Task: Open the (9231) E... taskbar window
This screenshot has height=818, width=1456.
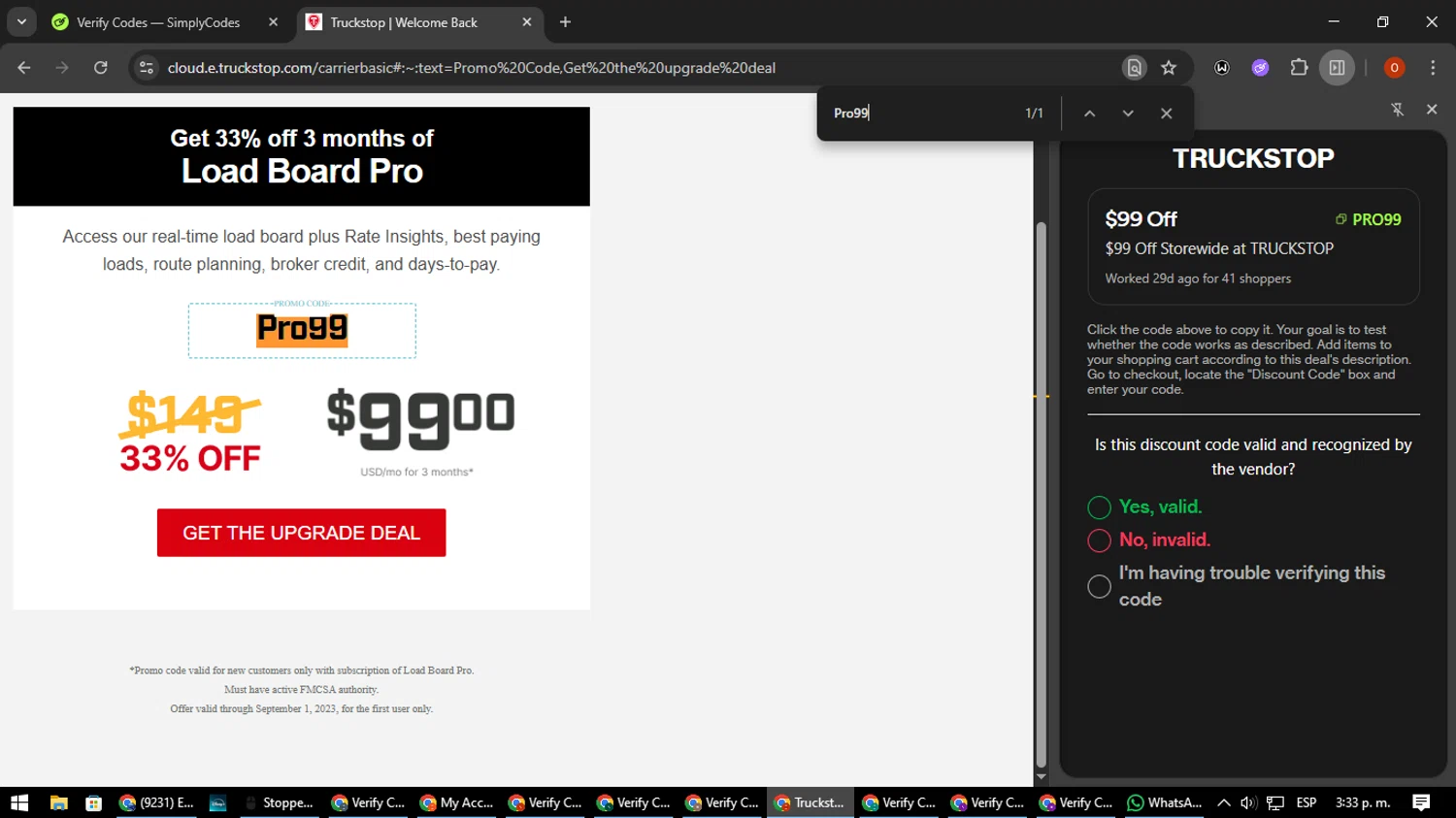Action: 157,802
